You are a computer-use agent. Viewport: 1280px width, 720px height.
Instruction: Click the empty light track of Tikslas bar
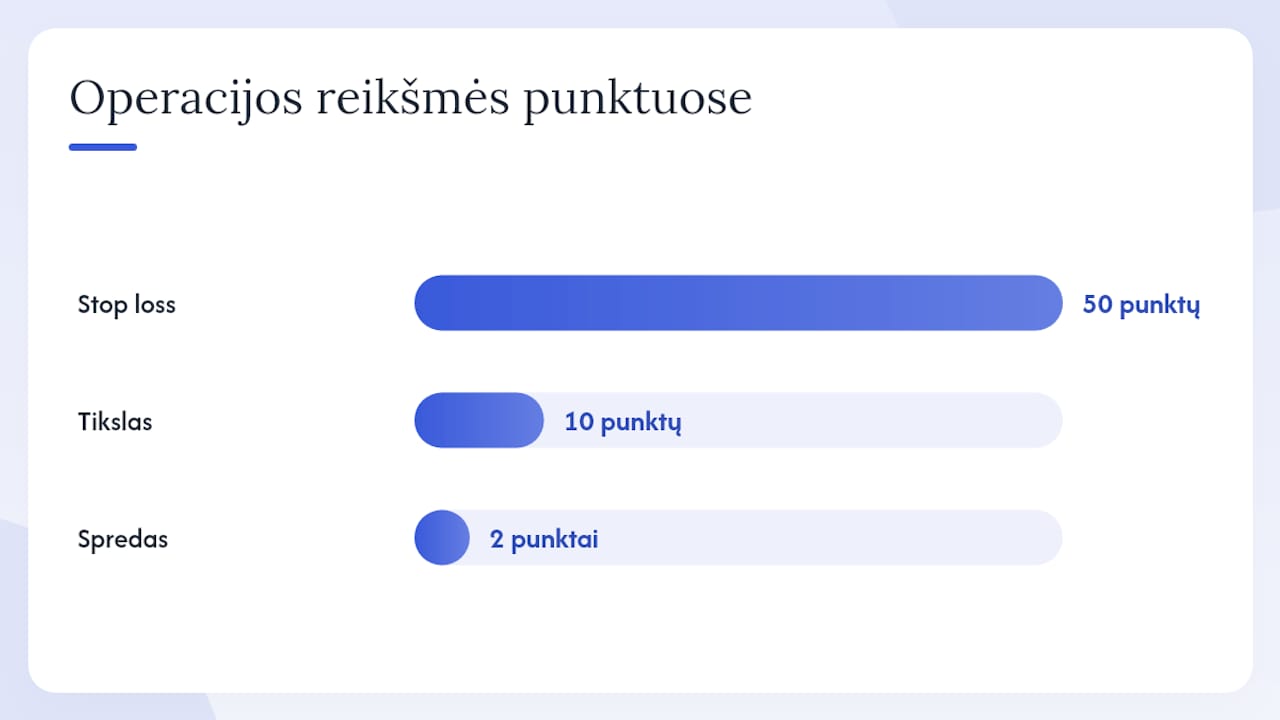tap(870, 420)
